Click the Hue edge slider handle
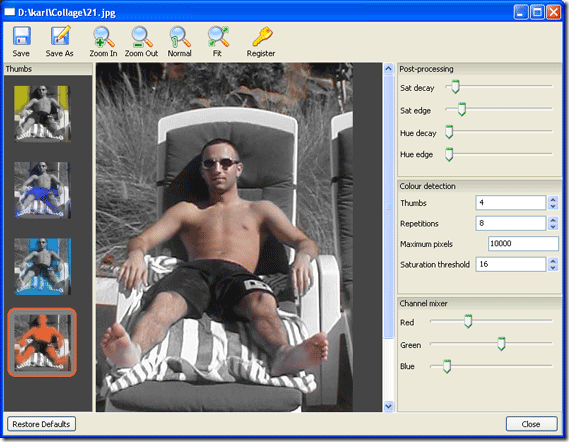The width and height of the screenshot is (569, 442). pyautogui.click(x=449, y=155)
